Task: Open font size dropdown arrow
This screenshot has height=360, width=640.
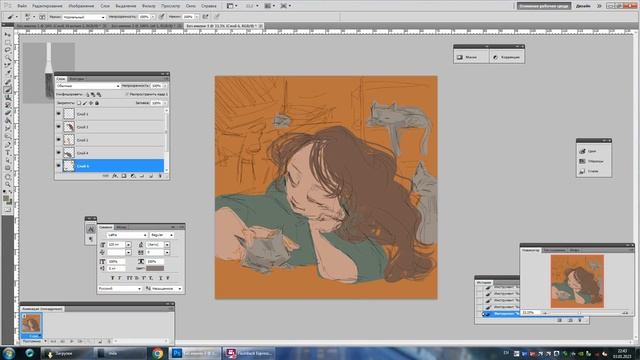Action: [x=129, y=244]
